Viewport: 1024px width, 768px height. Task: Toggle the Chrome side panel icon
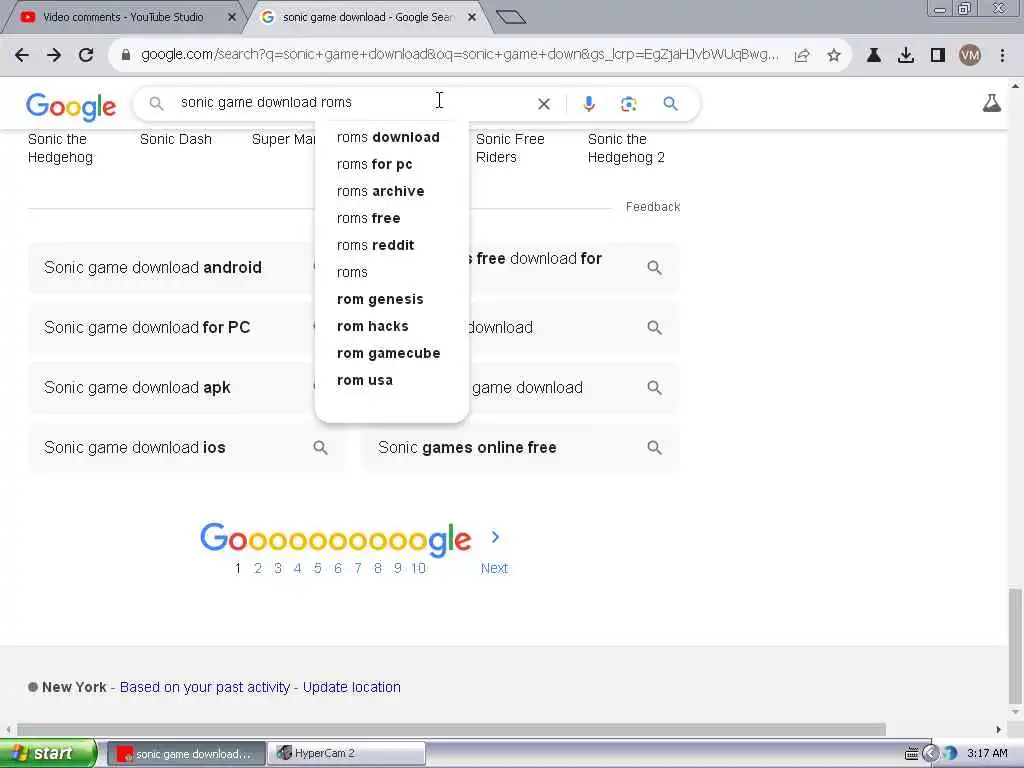938,56
